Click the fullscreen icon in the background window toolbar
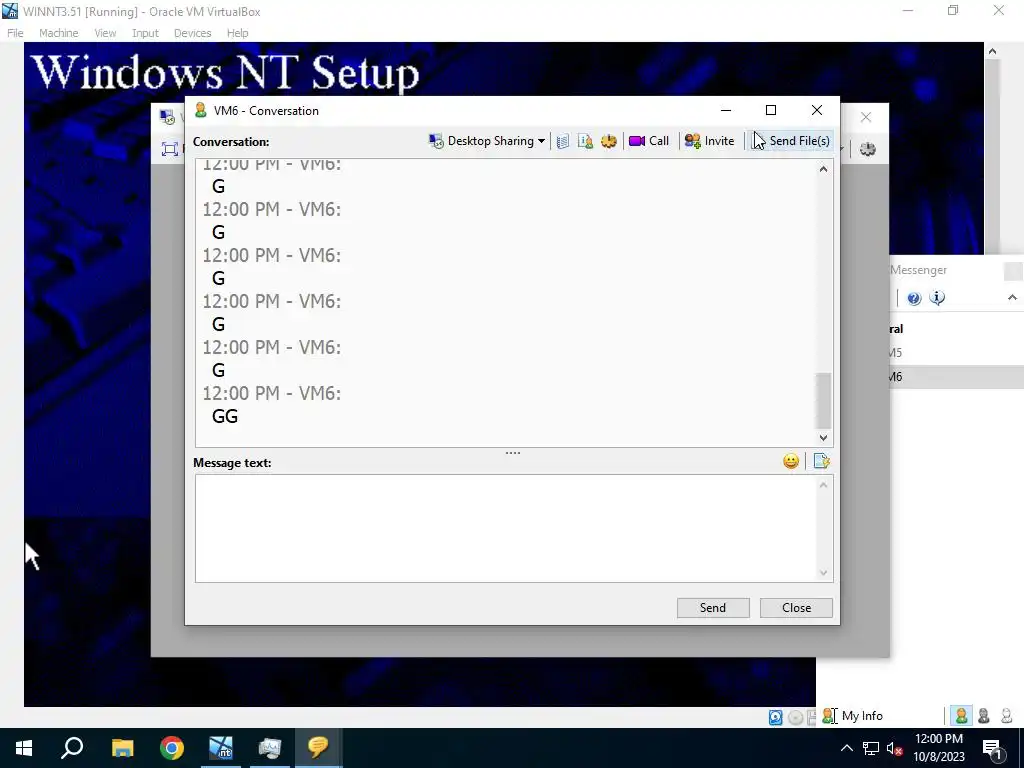 coord(170,149)
